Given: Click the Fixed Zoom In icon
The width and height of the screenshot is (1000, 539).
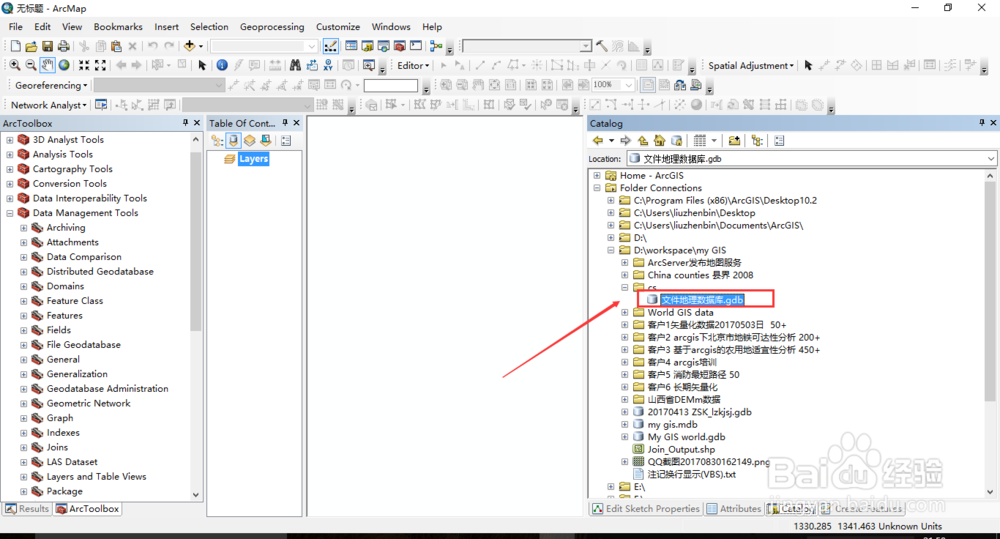Looking at the screenshot, I should coord(84,65).
